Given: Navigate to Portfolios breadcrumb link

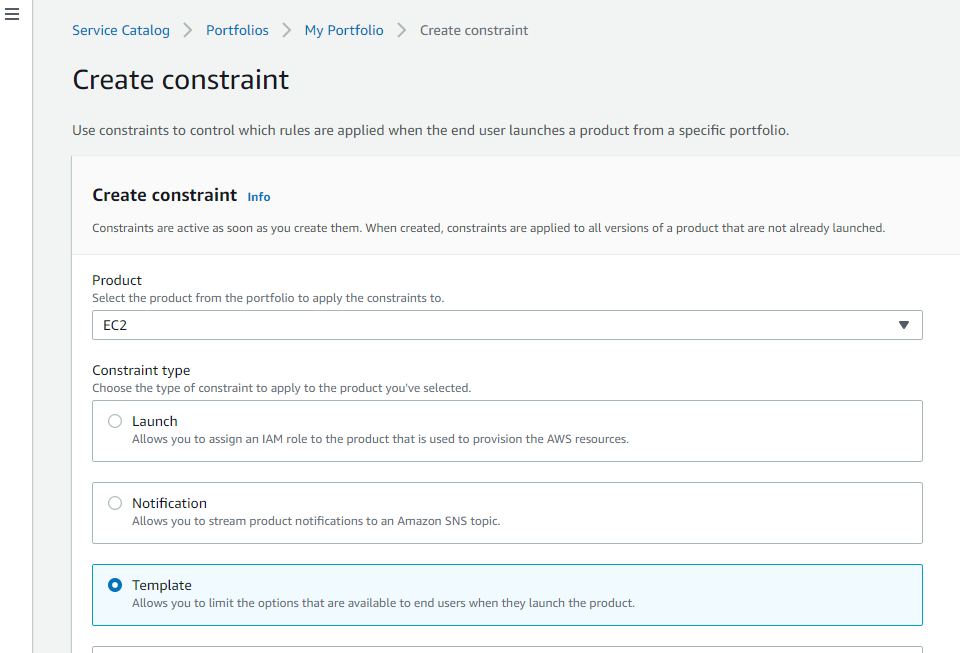Looking at the screenshot, I should click(237, 30).
